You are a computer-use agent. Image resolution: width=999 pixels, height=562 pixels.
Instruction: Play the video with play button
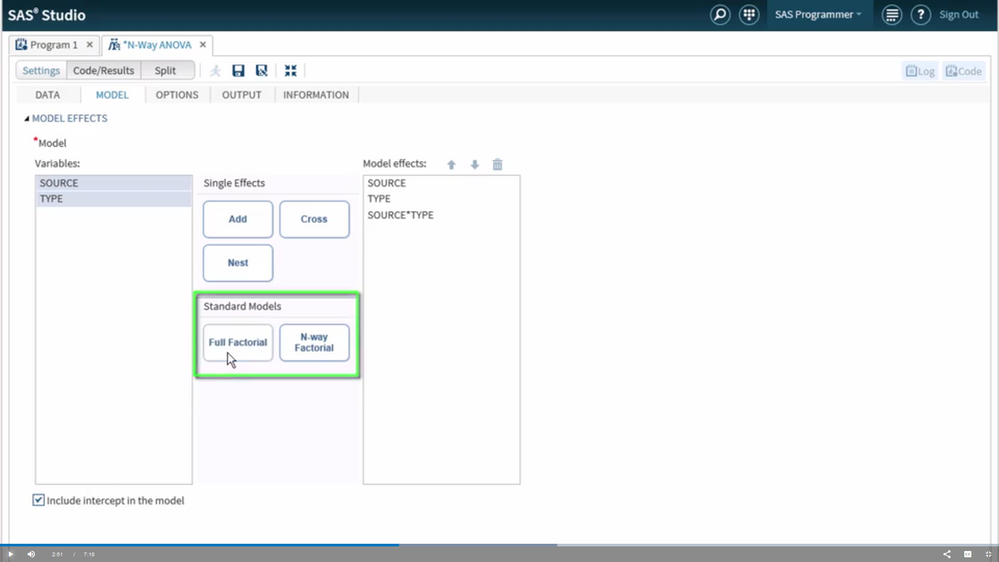point(10,554)
